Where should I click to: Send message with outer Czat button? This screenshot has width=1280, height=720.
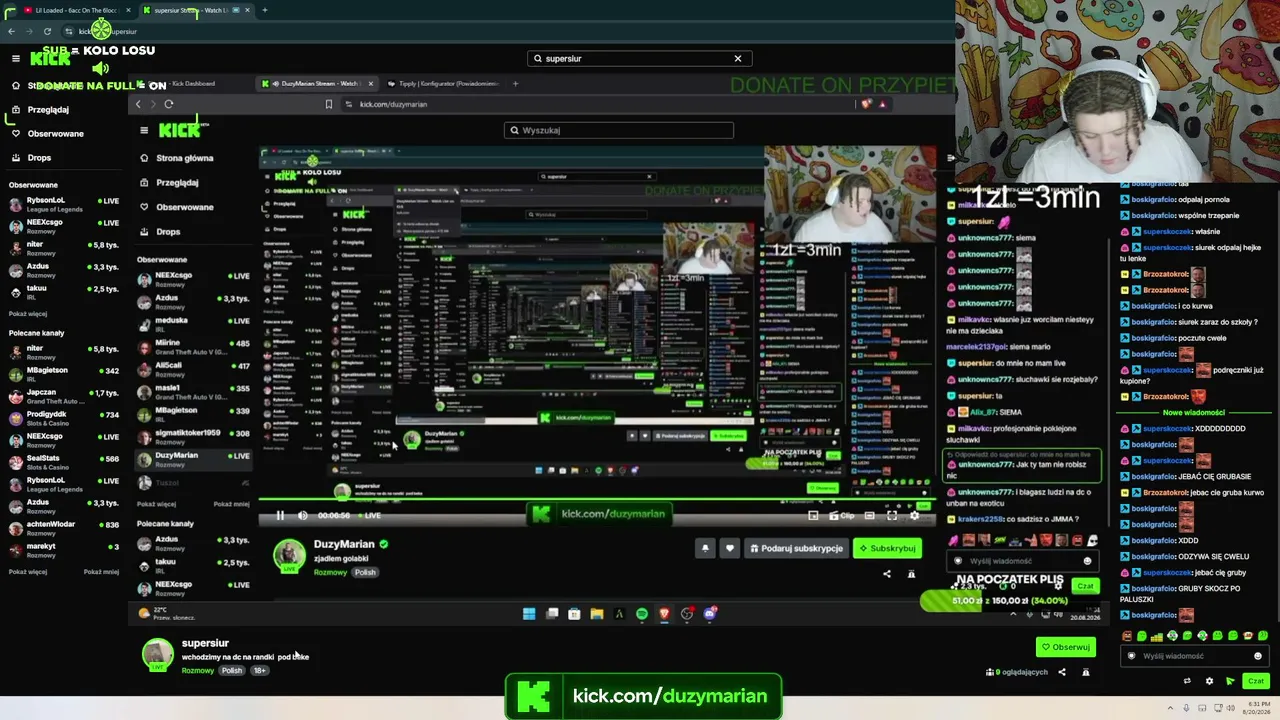pos(1256,681)
